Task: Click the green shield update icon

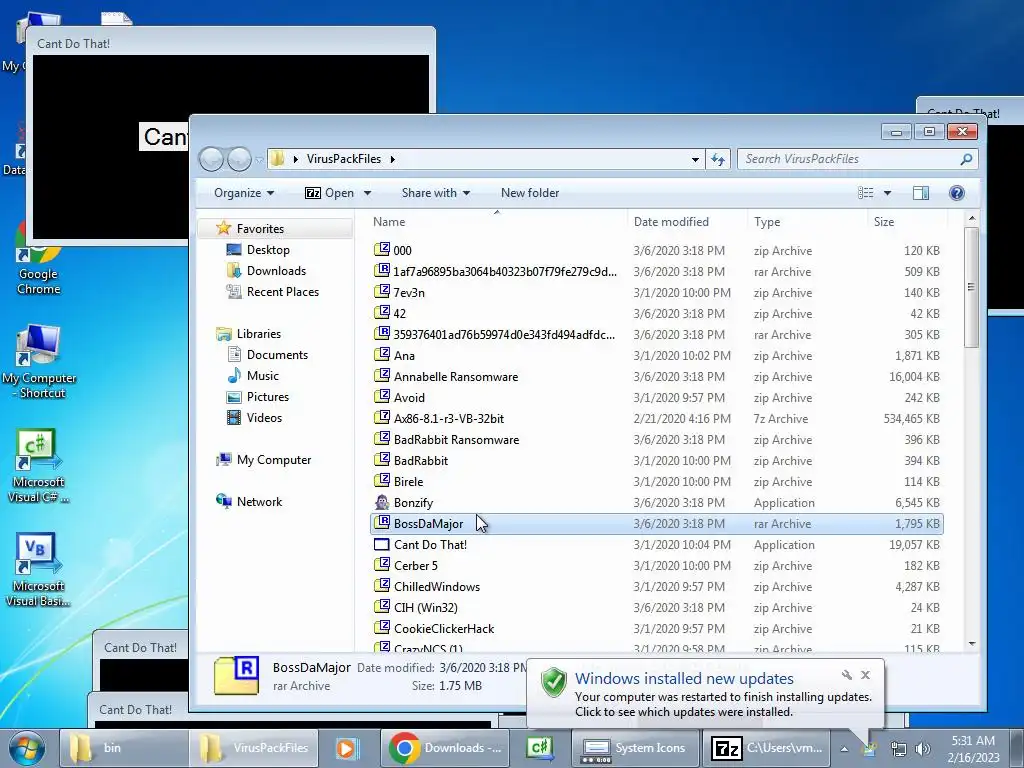Action: pos(554,683)
